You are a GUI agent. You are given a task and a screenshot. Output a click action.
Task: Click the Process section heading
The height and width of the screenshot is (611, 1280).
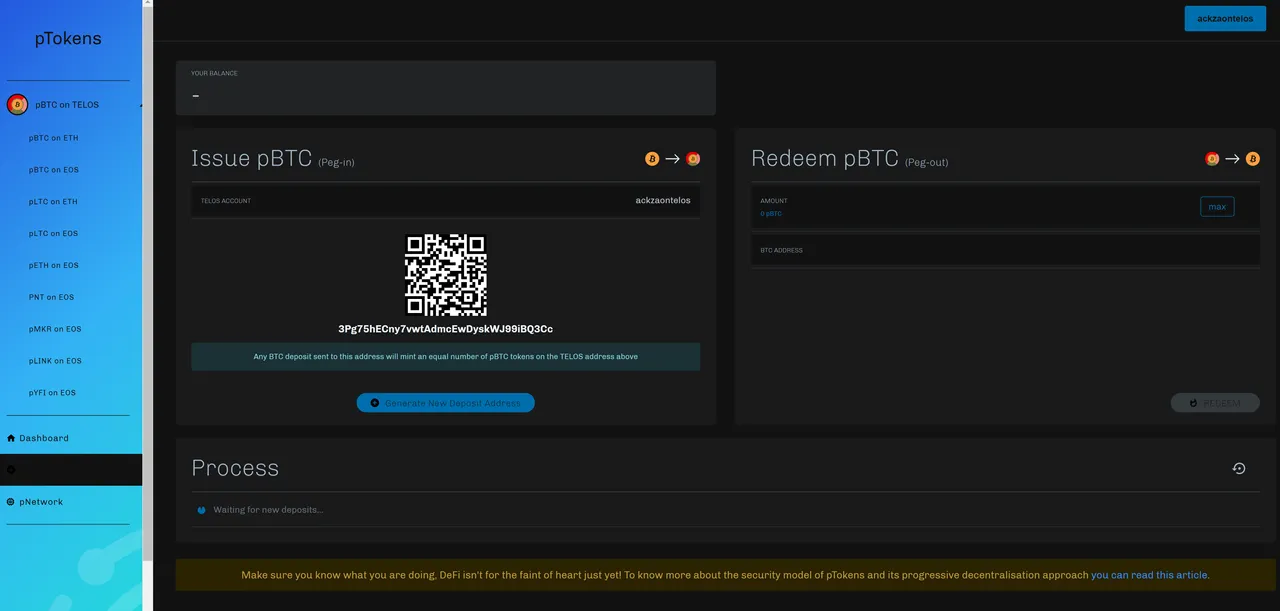[235, 468]
